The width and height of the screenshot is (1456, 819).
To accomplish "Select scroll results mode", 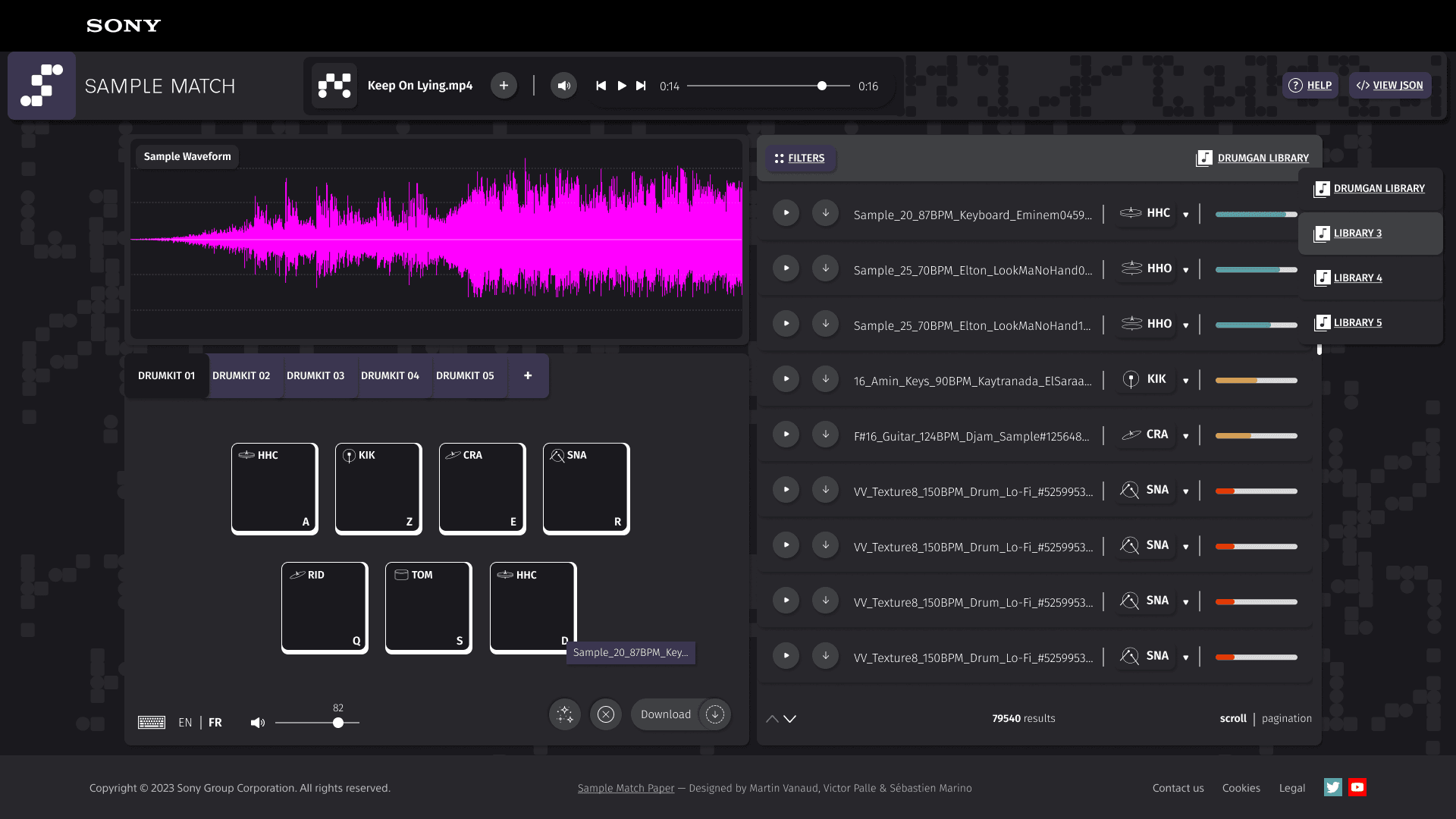I will [1232, 718].
